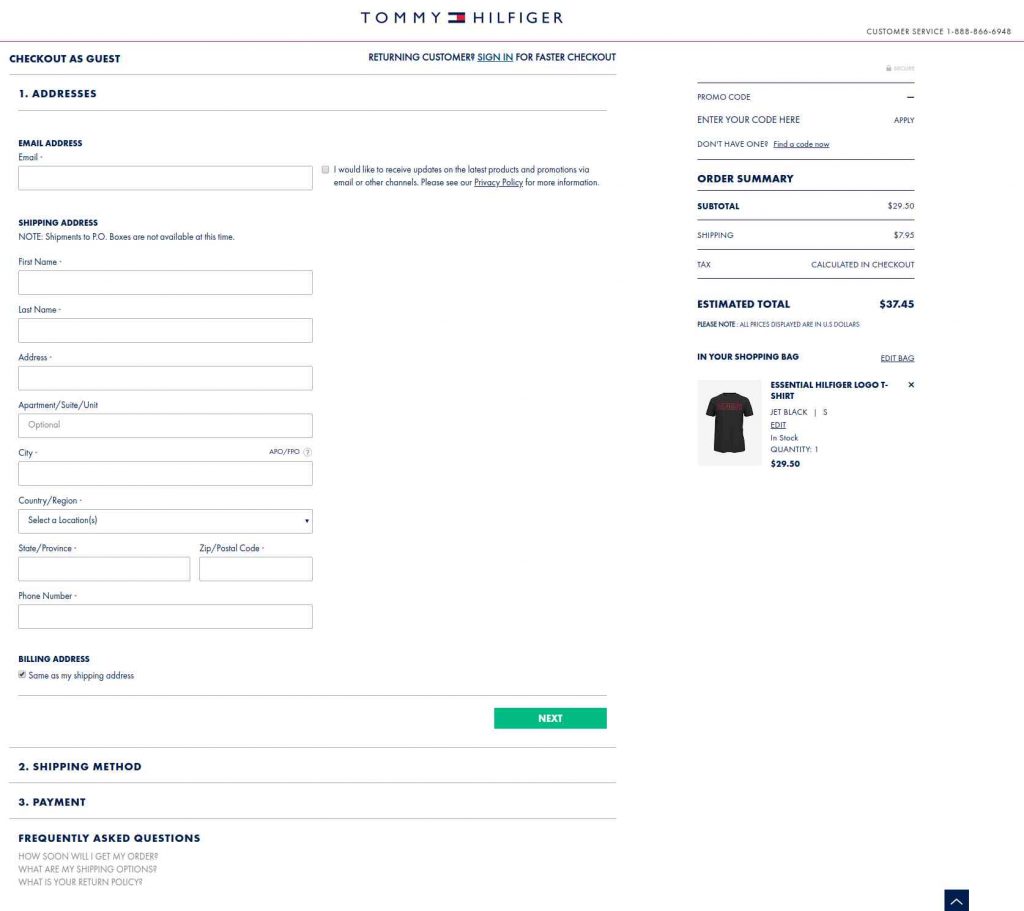This screenshot has height=911, width=1024.
Task: Open the Privacy Policy link
Action: point(498,183)
